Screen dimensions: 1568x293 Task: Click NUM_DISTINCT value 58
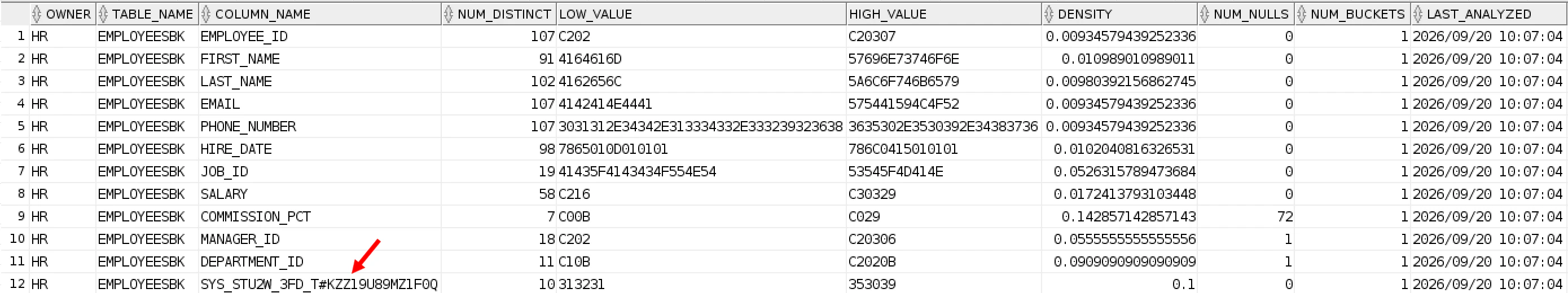[x=546, y=194]
